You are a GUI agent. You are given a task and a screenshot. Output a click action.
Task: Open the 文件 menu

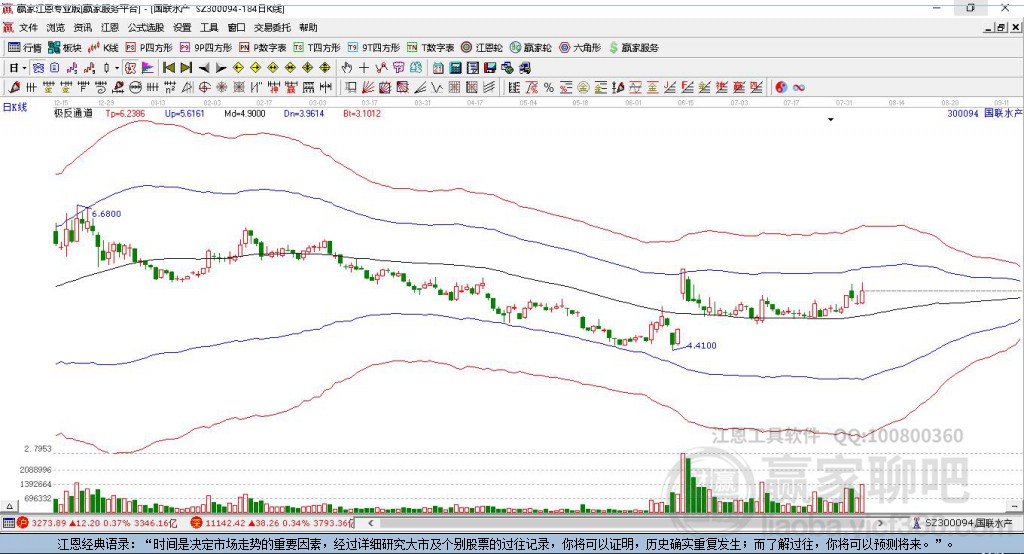tap(29, 27)
